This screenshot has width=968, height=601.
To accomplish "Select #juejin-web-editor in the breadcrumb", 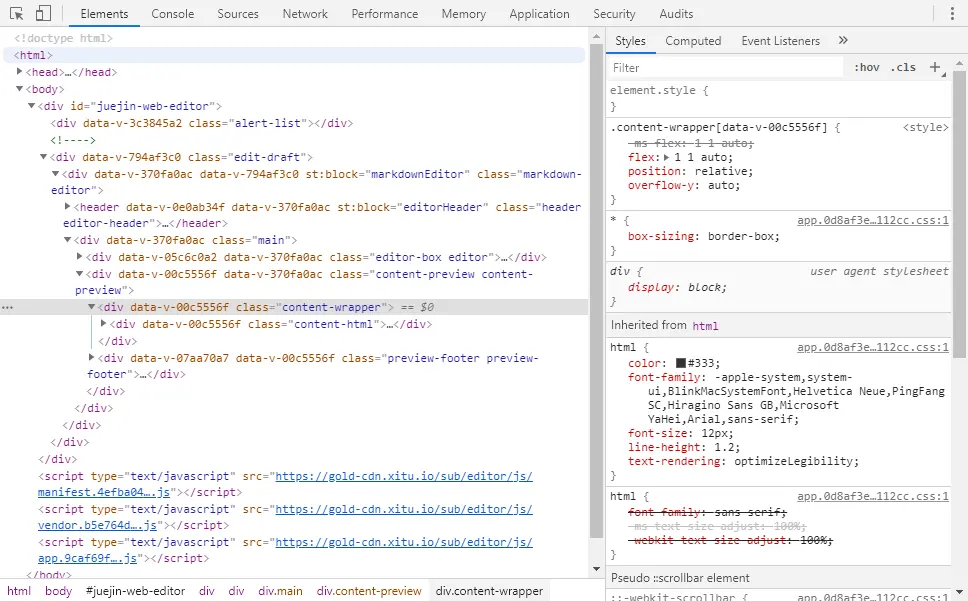I will pos(135,591).
